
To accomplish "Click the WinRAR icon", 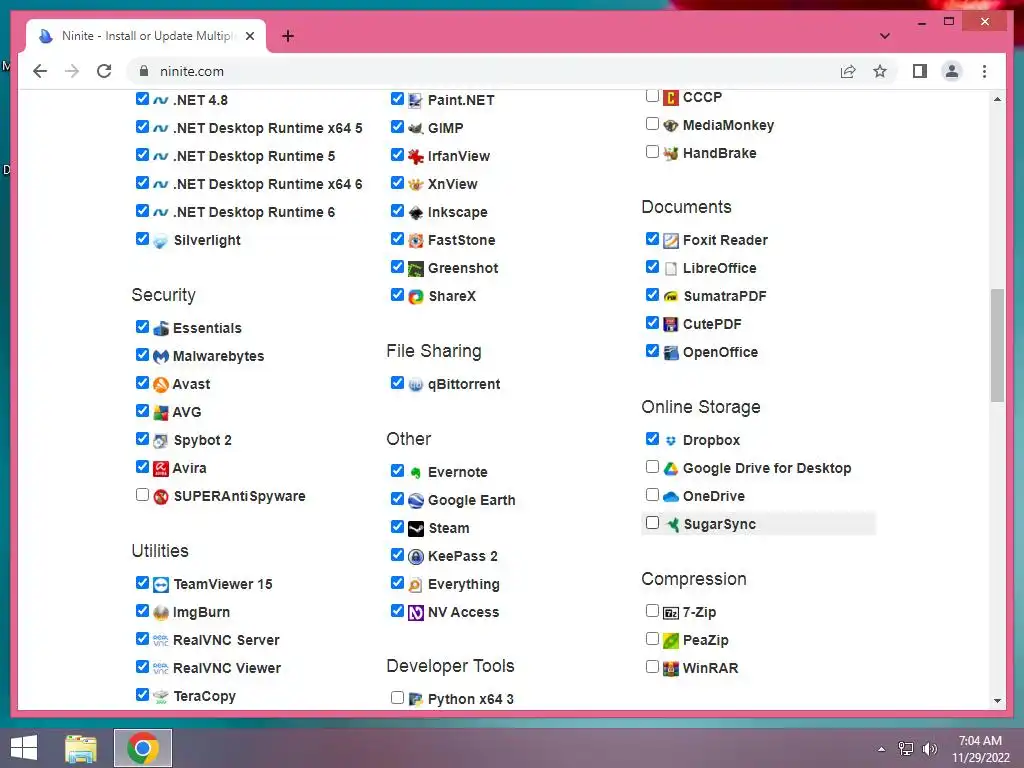I will 671,668.
